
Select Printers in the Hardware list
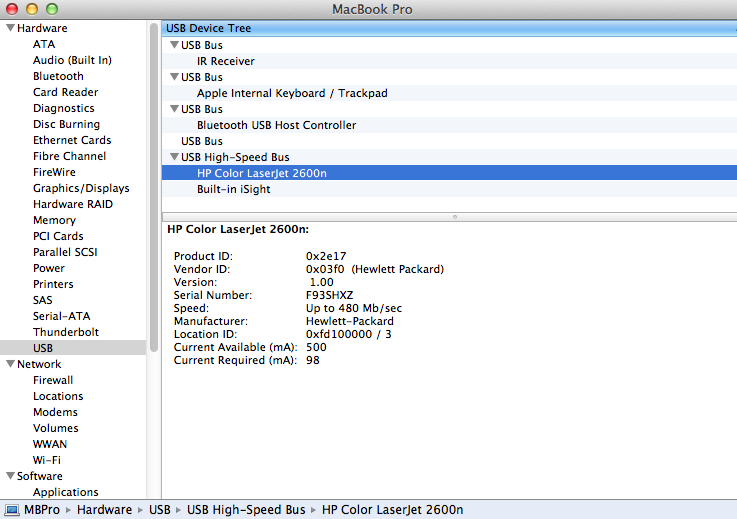pos(53,284)
